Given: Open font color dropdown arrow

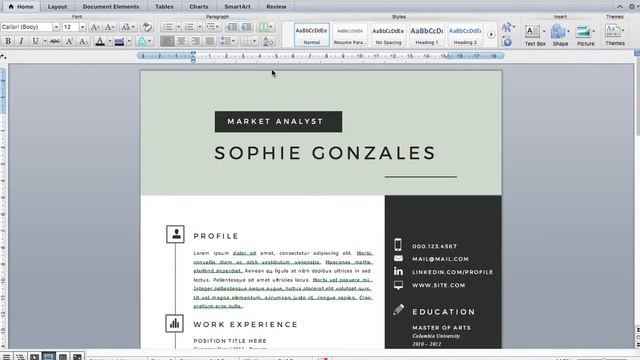Looking at the screenshot, I should pos(109,41).
